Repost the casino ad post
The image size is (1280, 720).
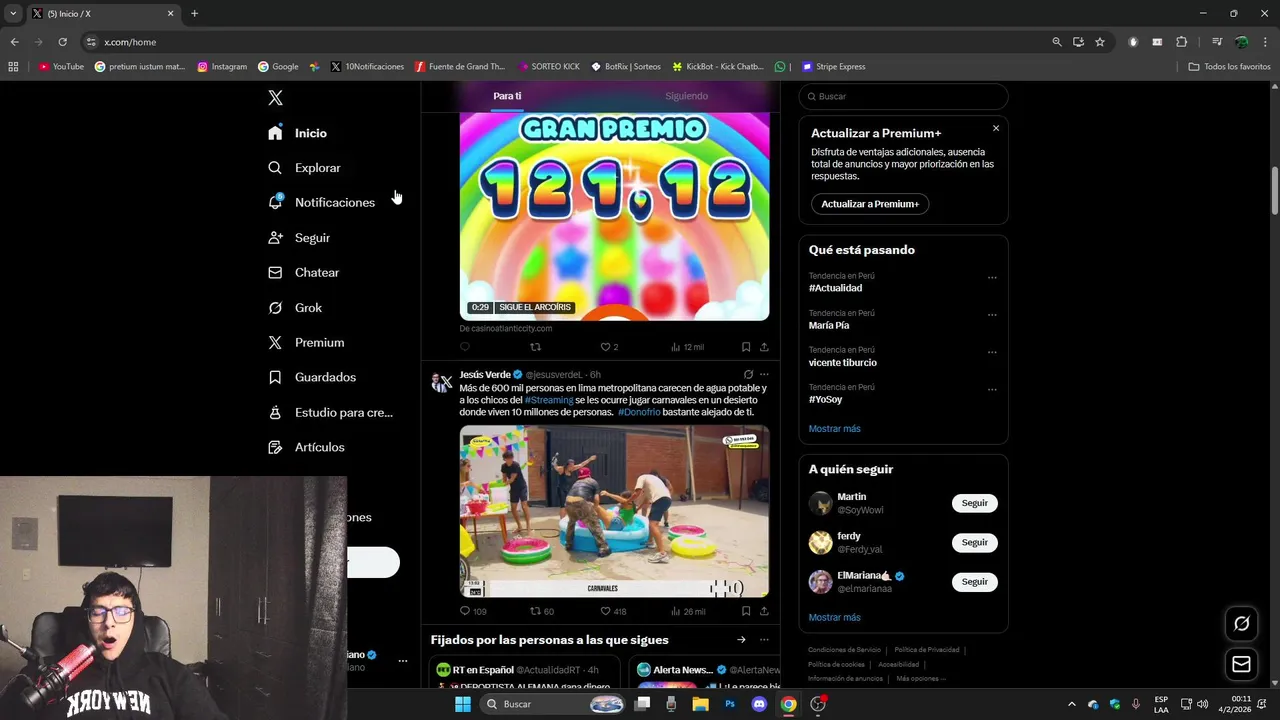point(535,347)
